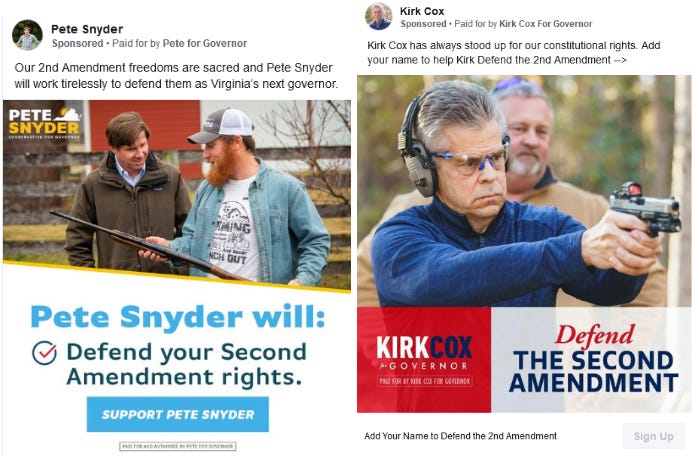Click the Pete Snyder page name
Viewport: 694px width, 459px height.
coord(87,29)
